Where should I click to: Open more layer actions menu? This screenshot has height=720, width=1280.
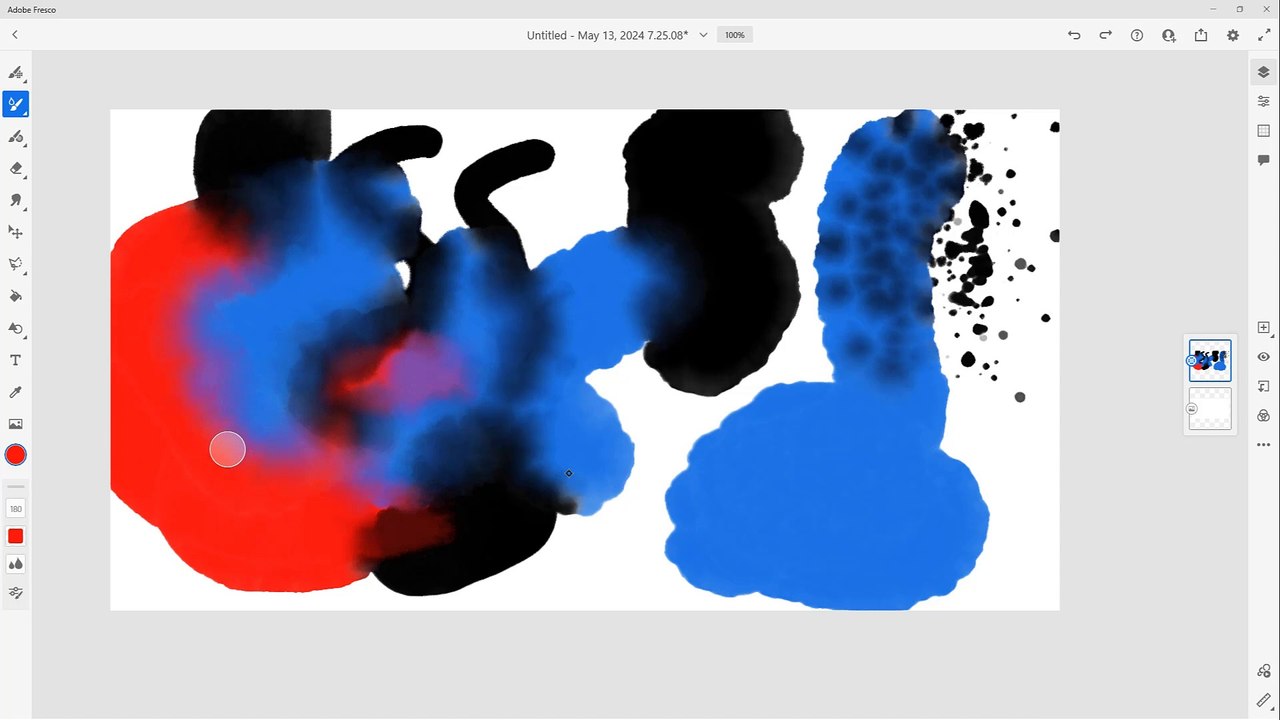[1264, 445]
